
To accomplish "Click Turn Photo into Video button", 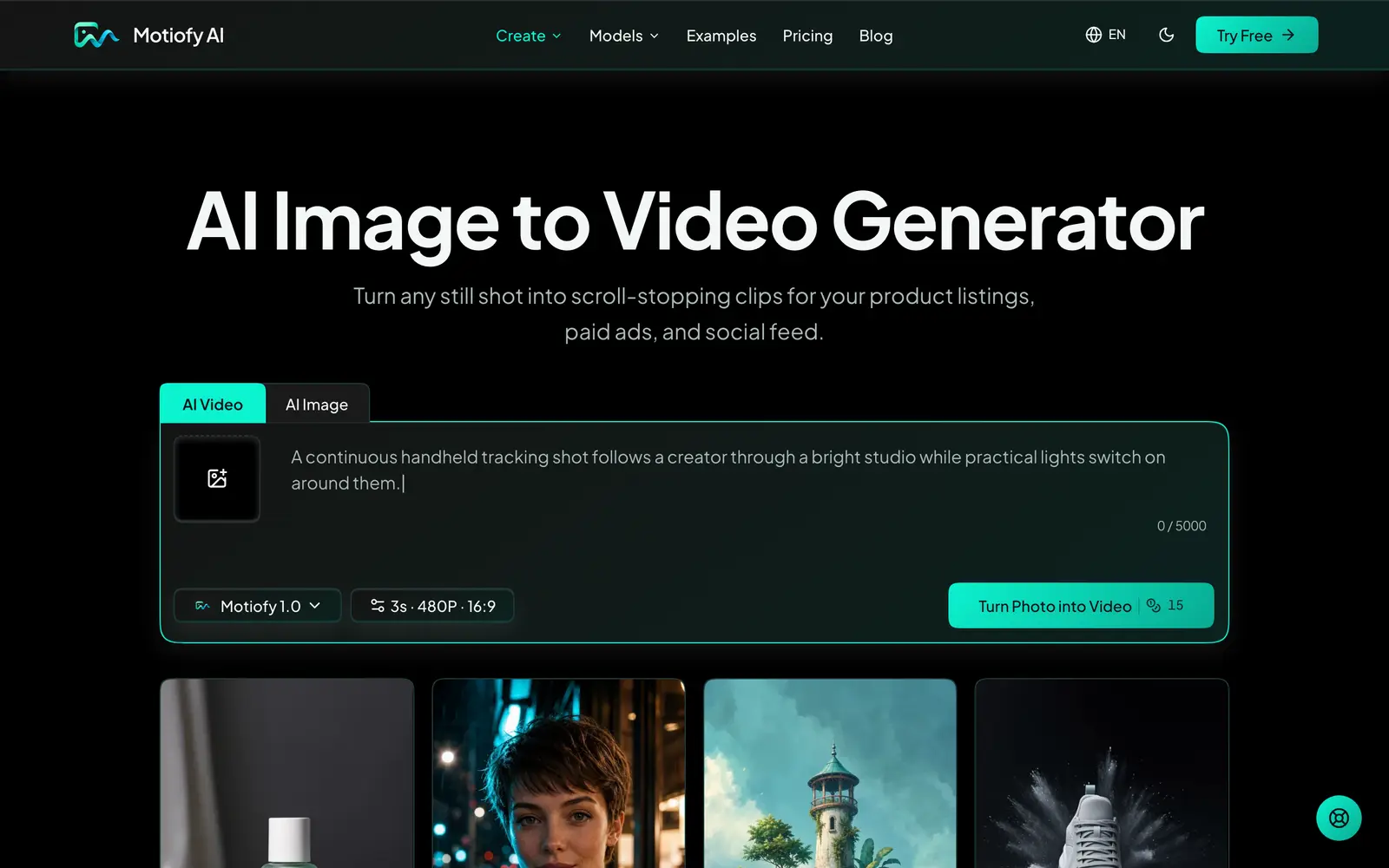I will [1081, 605].
